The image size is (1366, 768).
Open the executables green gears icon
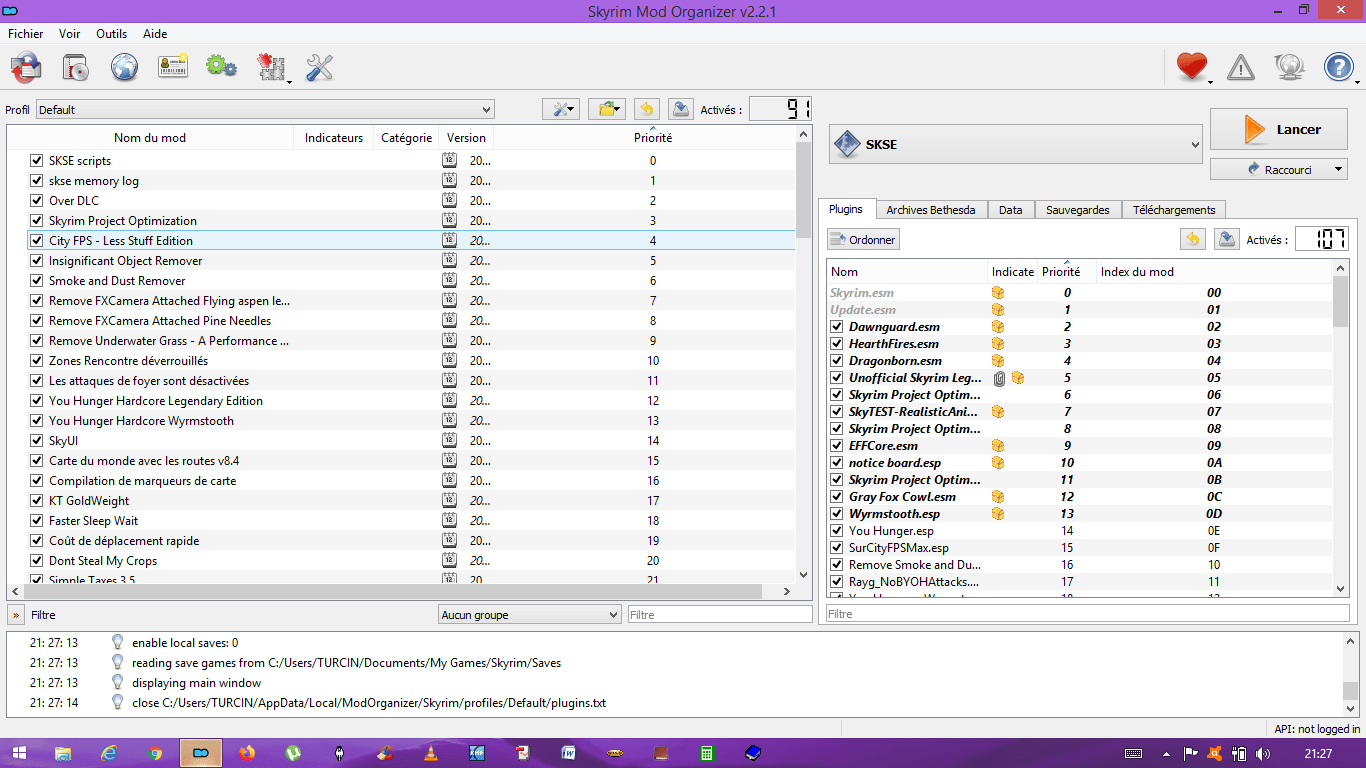(x=221, y=67)
